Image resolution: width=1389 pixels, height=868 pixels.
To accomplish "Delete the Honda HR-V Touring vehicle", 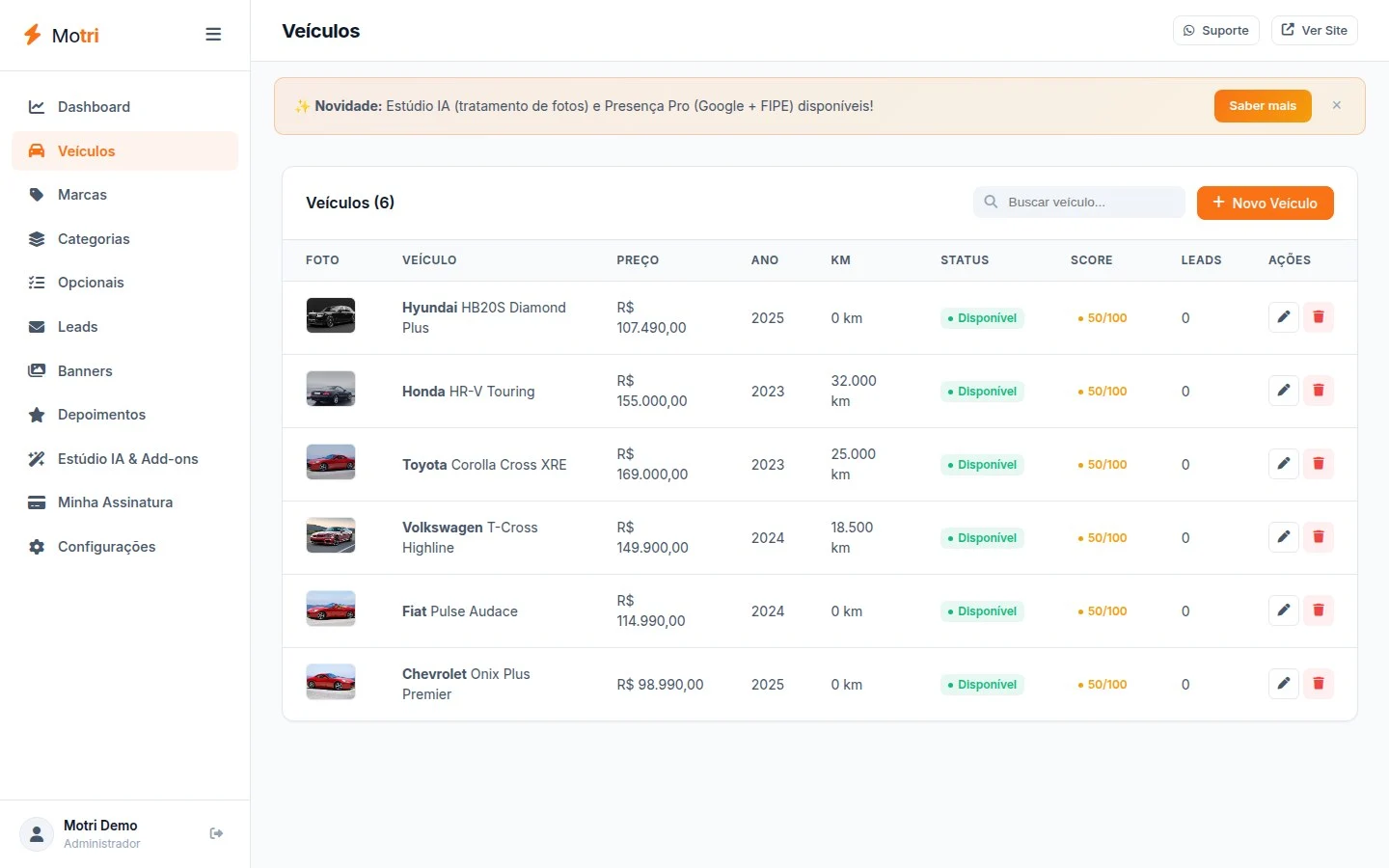I will [x=1318, y=391].
